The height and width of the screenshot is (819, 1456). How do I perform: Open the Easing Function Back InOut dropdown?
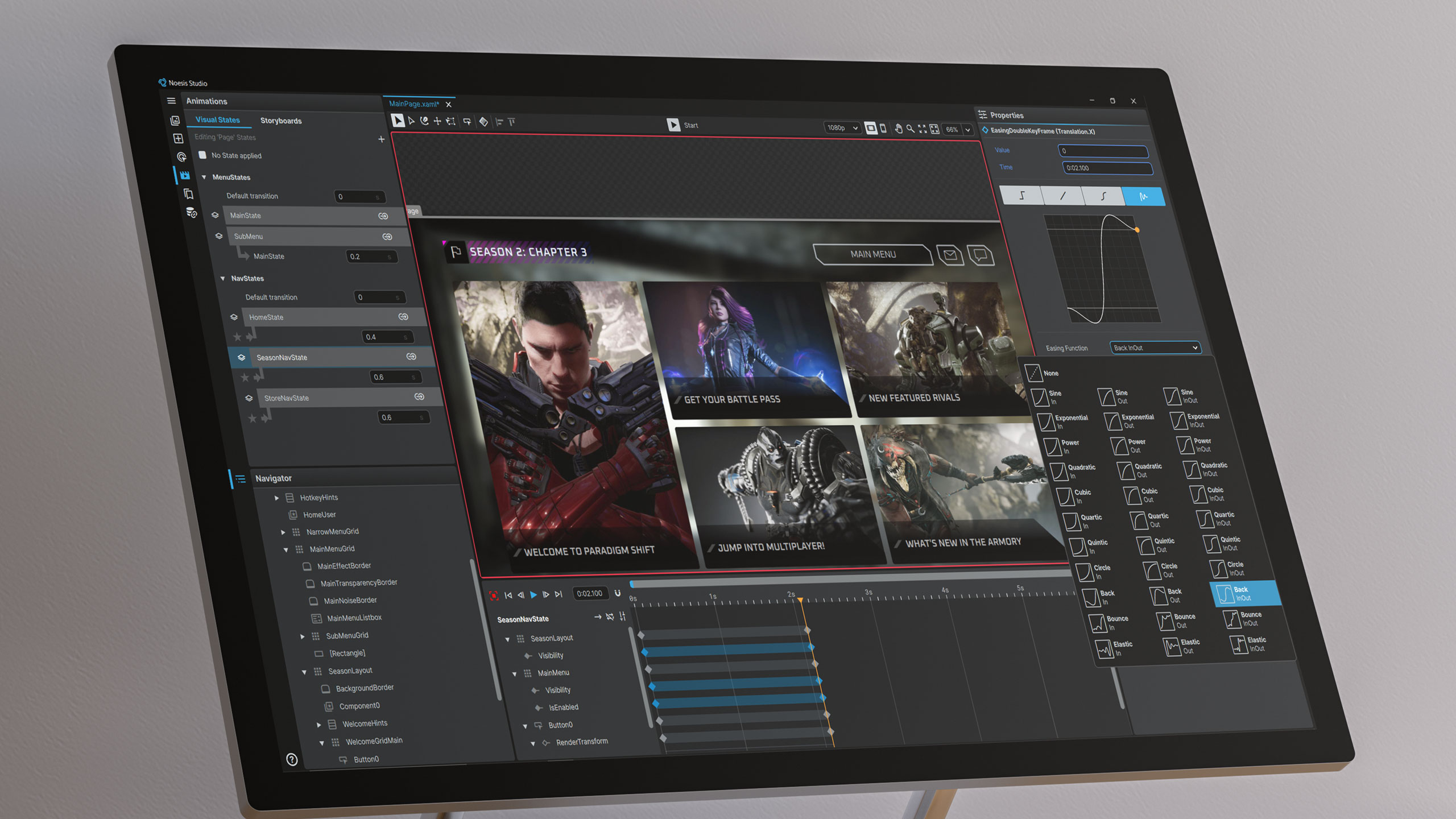point(1155,348)
